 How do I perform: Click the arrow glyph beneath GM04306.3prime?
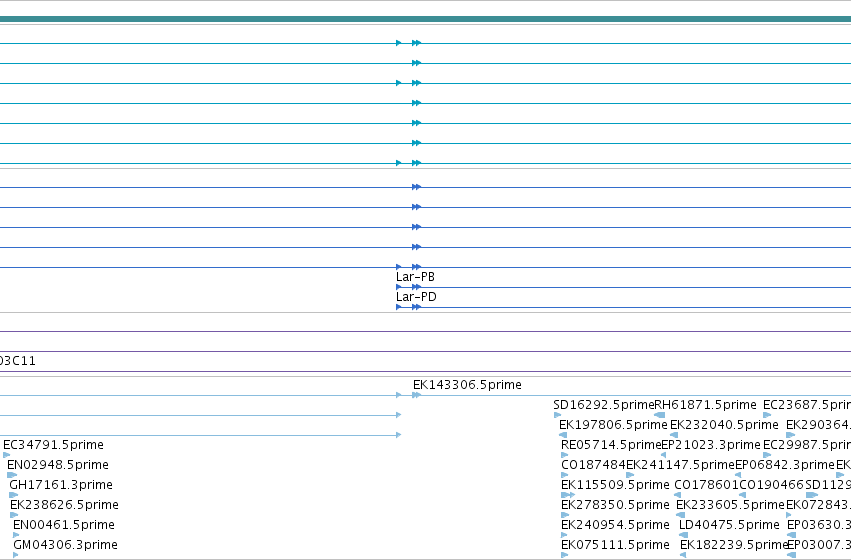[x=16, y=555]
